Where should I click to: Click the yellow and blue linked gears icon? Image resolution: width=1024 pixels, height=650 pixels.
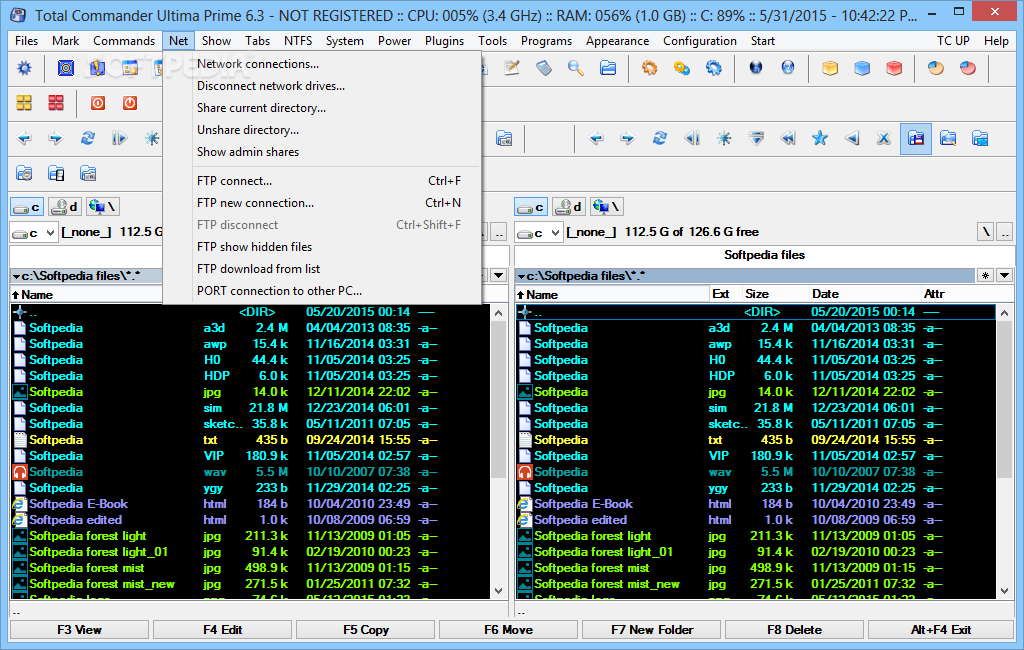[x=681, y=68]
